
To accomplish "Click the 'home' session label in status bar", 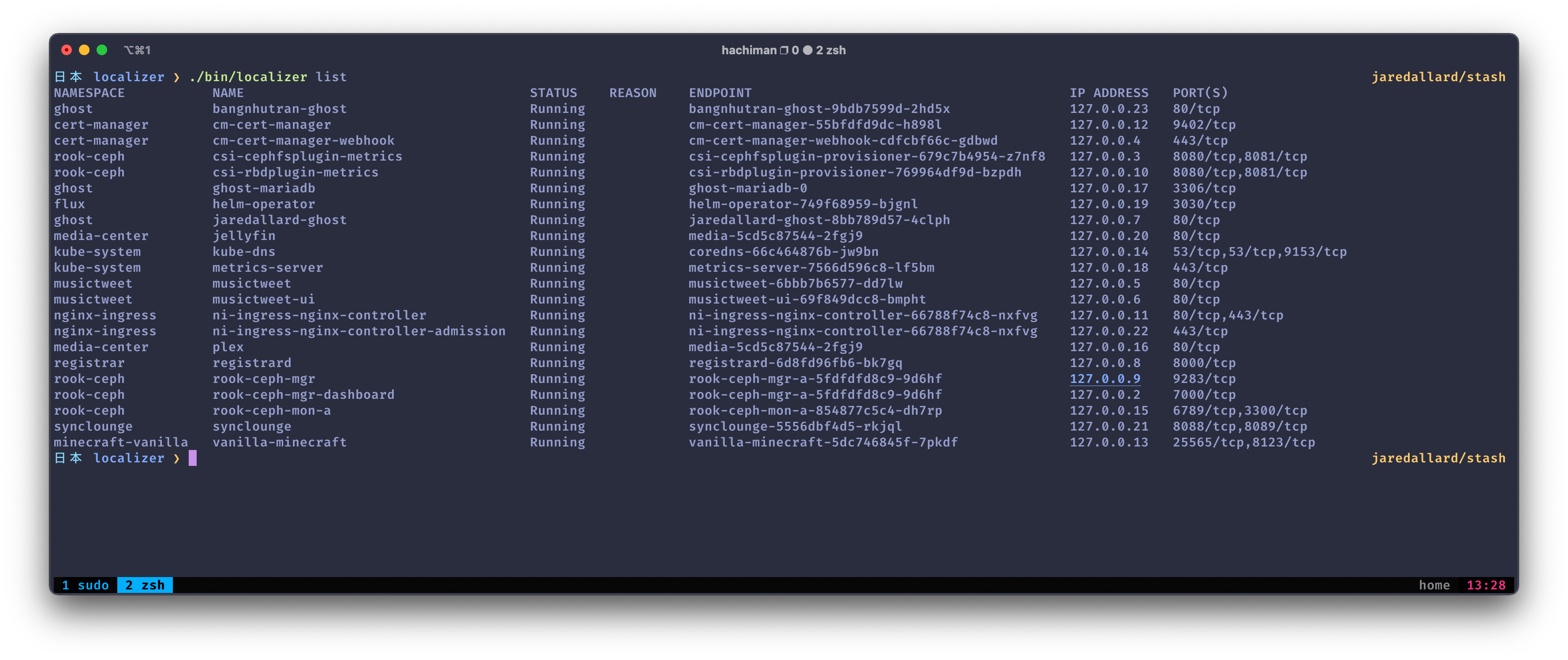I will 1434,585.
